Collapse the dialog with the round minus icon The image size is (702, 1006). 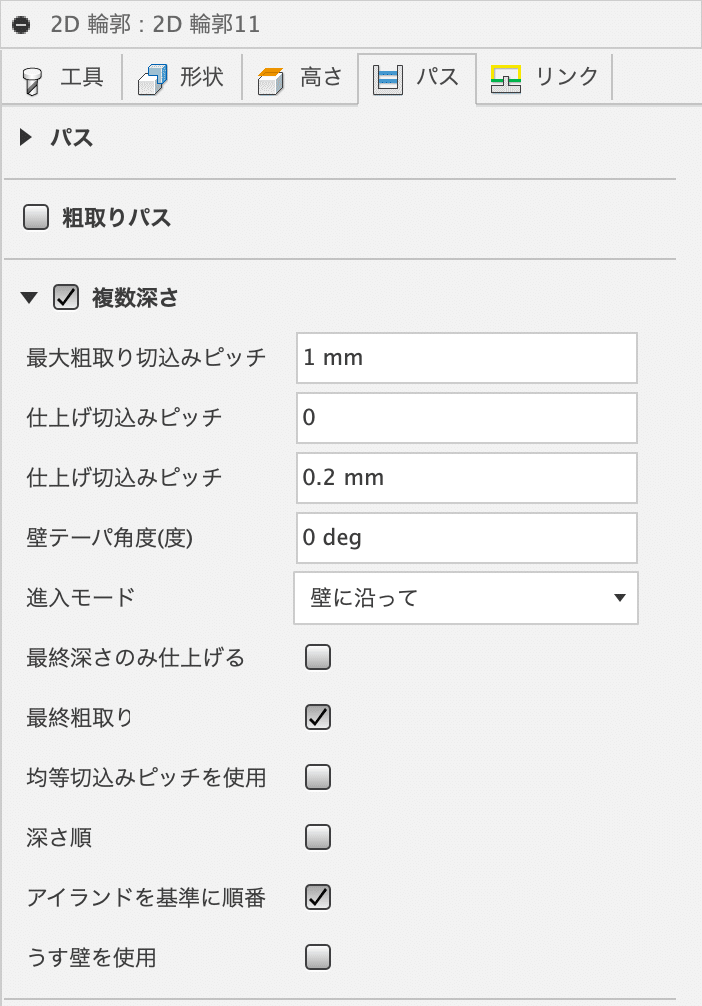pyautogui.click(x=21, y=25)
